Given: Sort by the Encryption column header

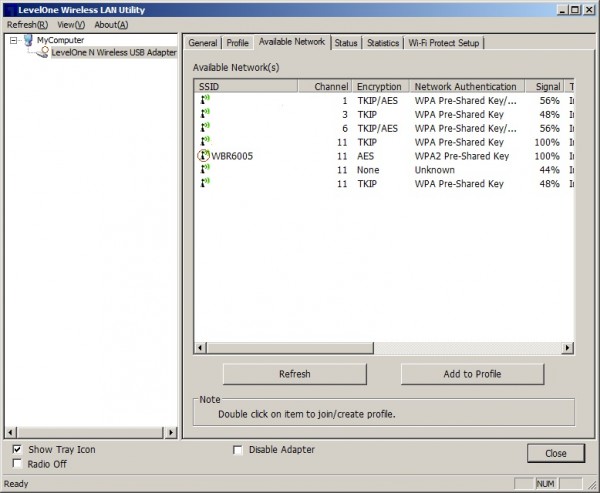Looking at the screenshot, I should pos(381,87).
